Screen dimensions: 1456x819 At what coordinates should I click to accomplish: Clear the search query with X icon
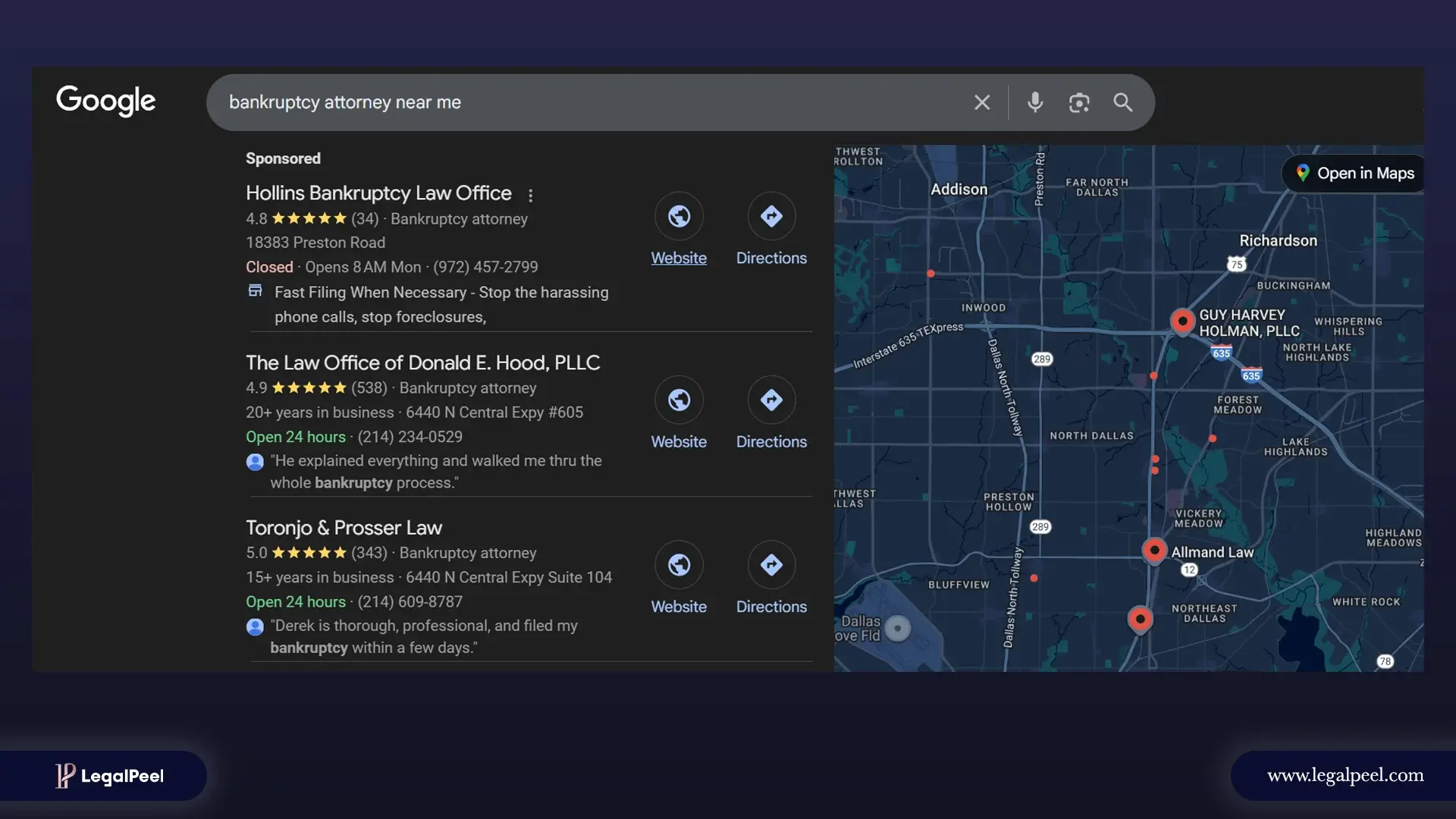(x=982, y=102)
